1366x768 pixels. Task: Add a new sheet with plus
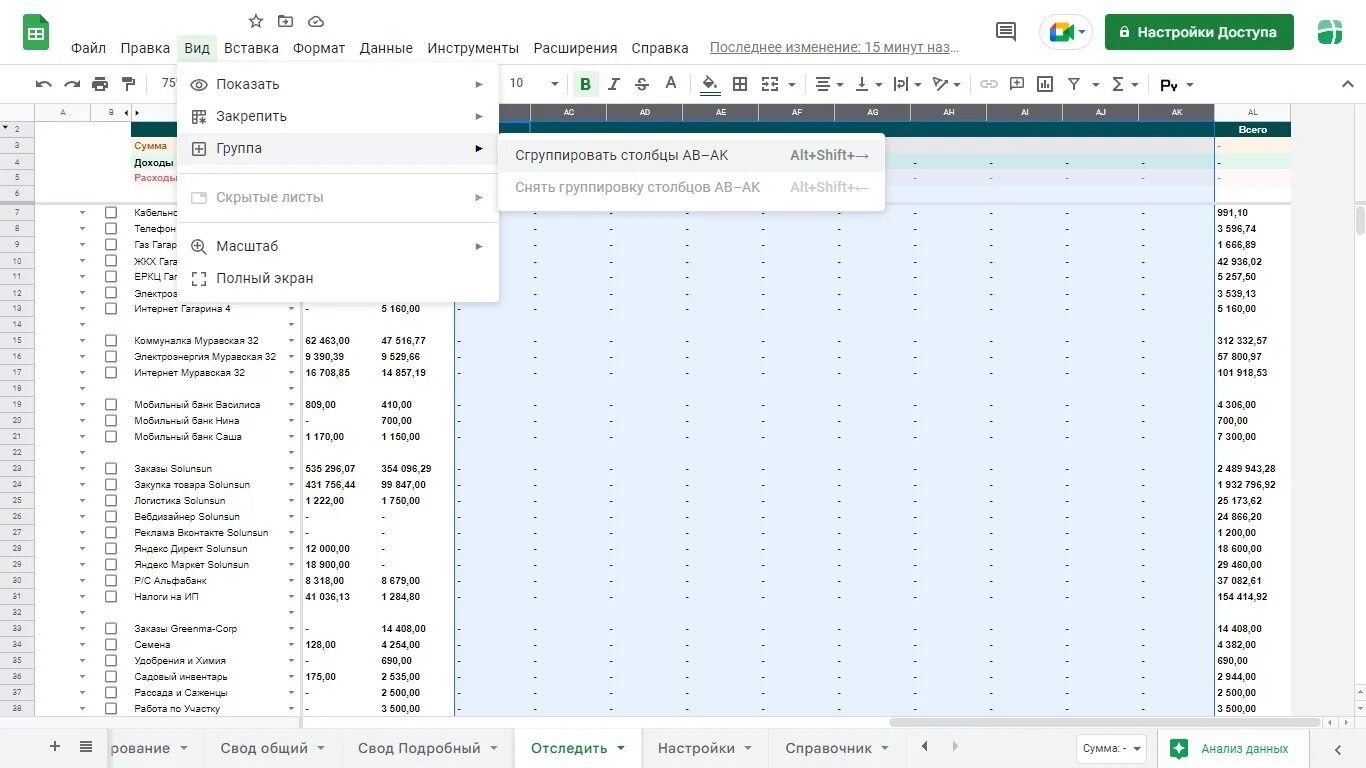(x=55, y=747)
